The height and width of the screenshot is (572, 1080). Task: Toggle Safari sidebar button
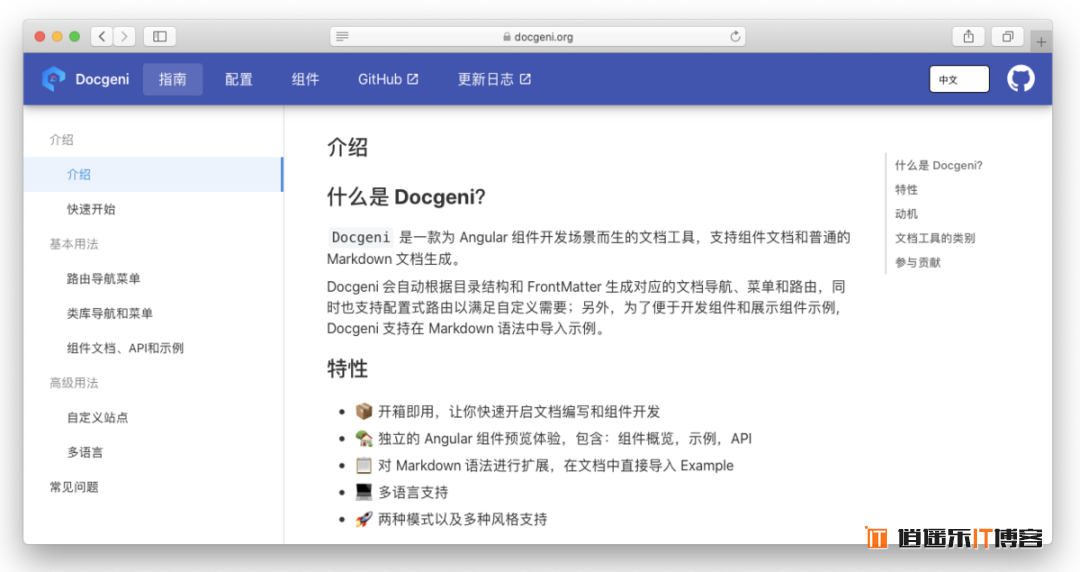[x=160, y=37]
